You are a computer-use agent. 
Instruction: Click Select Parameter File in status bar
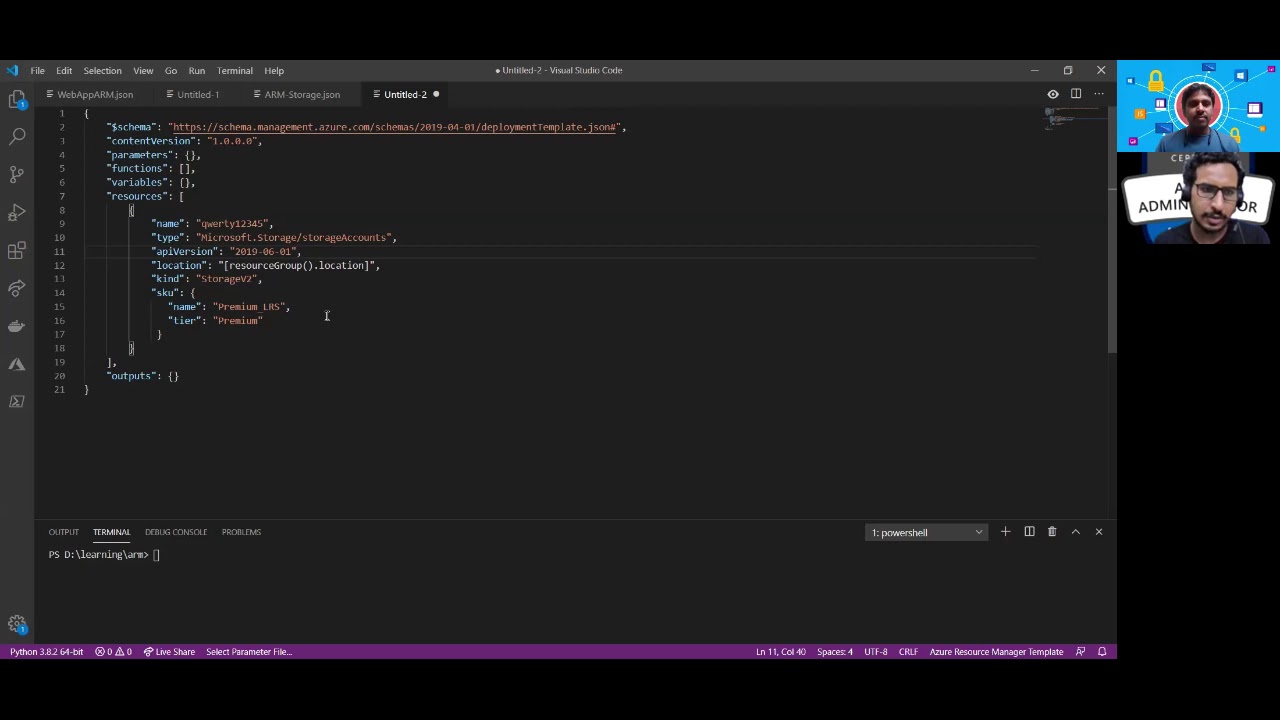[x=249, y=652]
